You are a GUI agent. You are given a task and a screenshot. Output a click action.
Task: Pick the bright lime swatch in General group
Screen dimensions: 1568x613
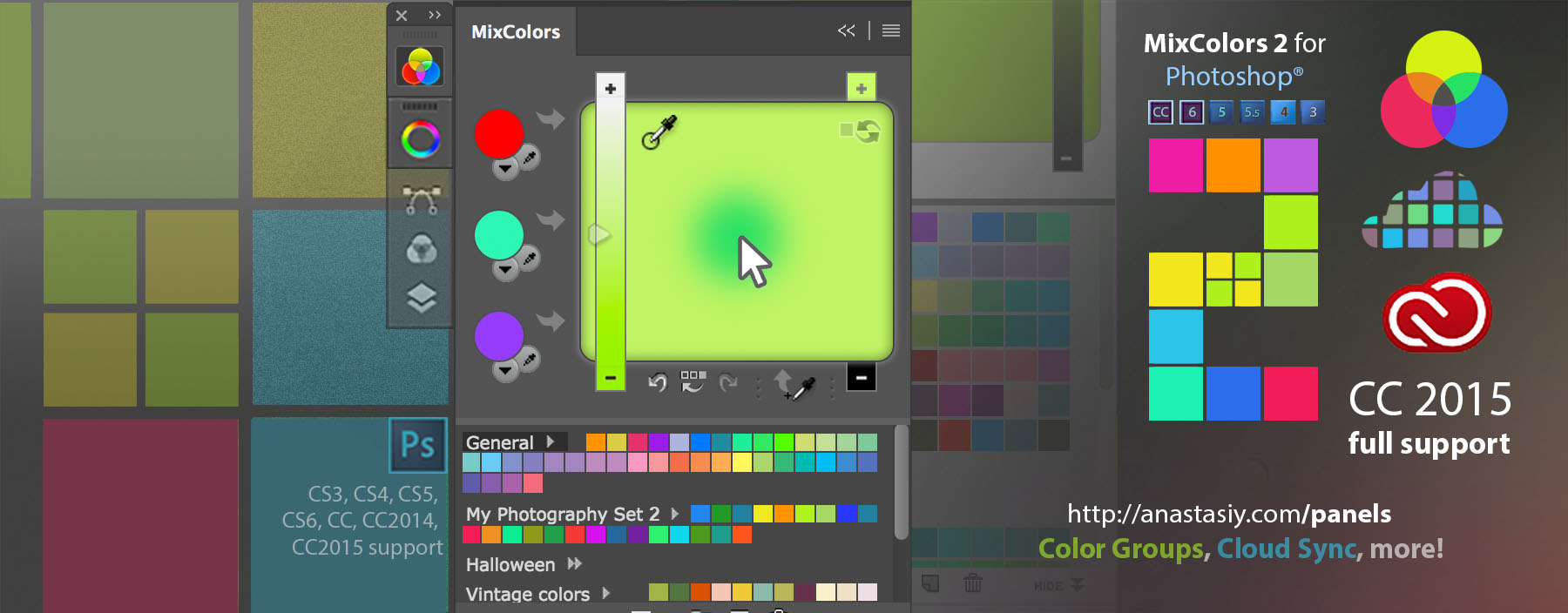(784, 442)
